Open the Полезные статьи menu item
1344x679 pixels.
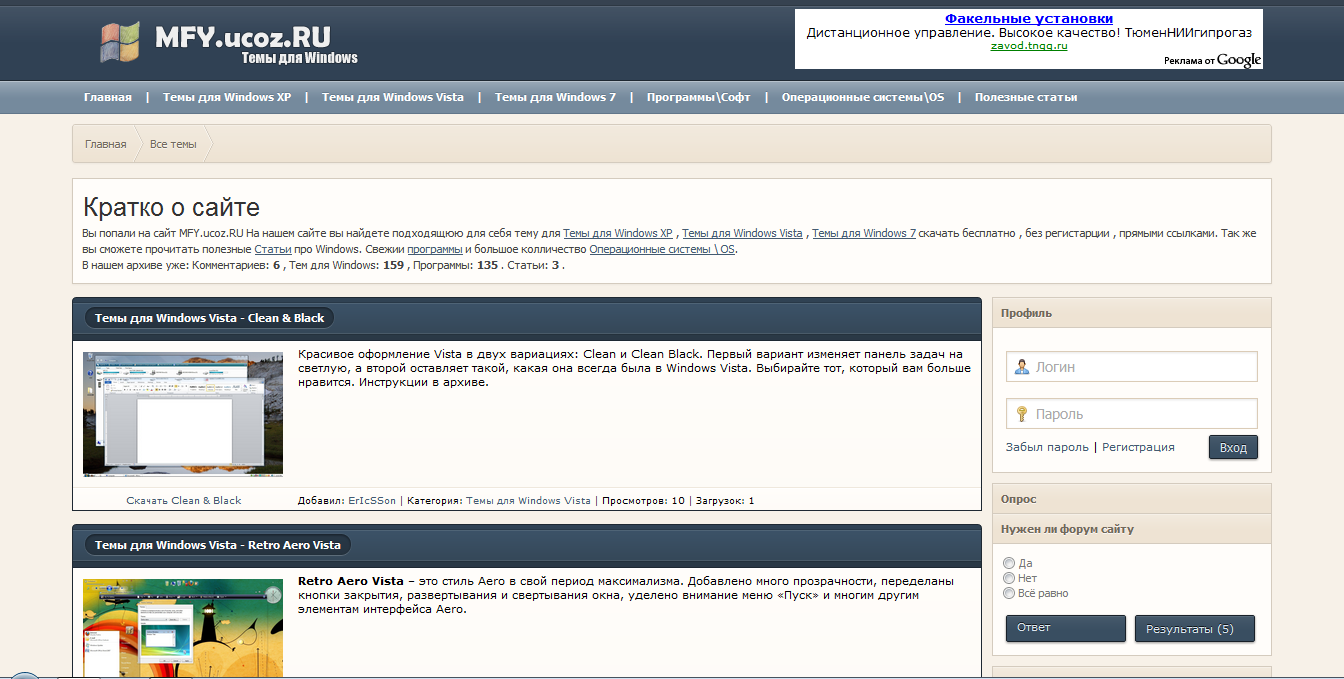1026,97
